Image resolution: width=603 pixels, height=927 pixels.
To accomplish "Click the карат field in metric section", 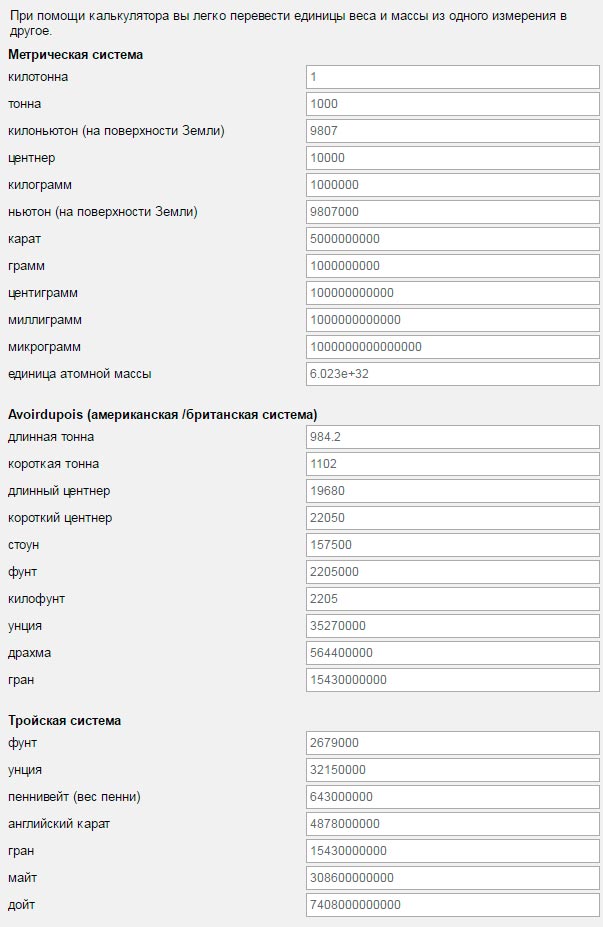I will point(453,239).
